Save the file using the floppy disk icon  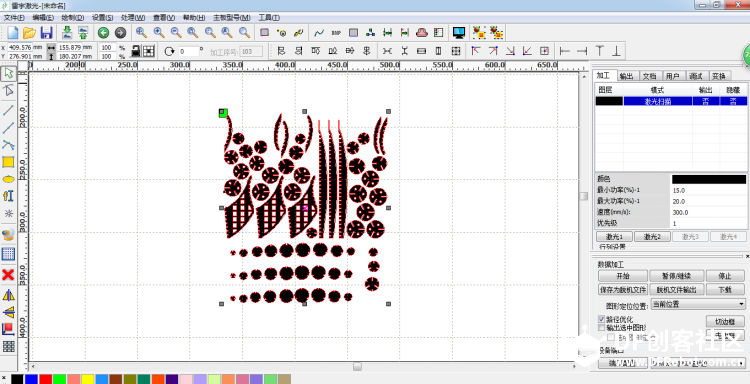click(46, 33)
